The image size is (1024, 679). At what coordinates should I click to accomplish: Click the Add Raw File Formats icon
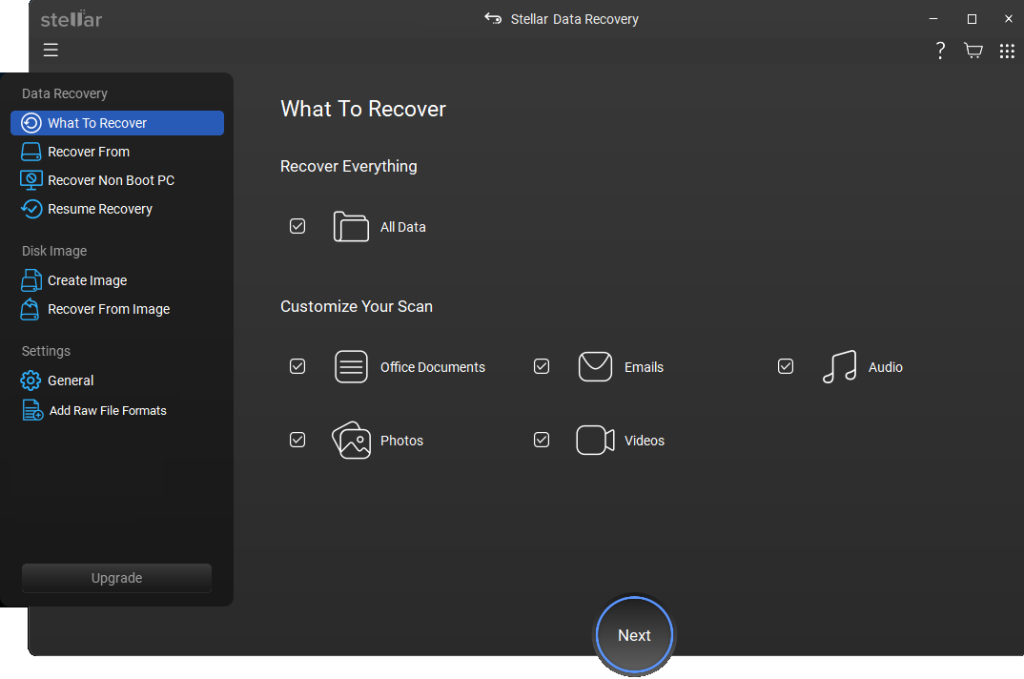coord(31,410)
